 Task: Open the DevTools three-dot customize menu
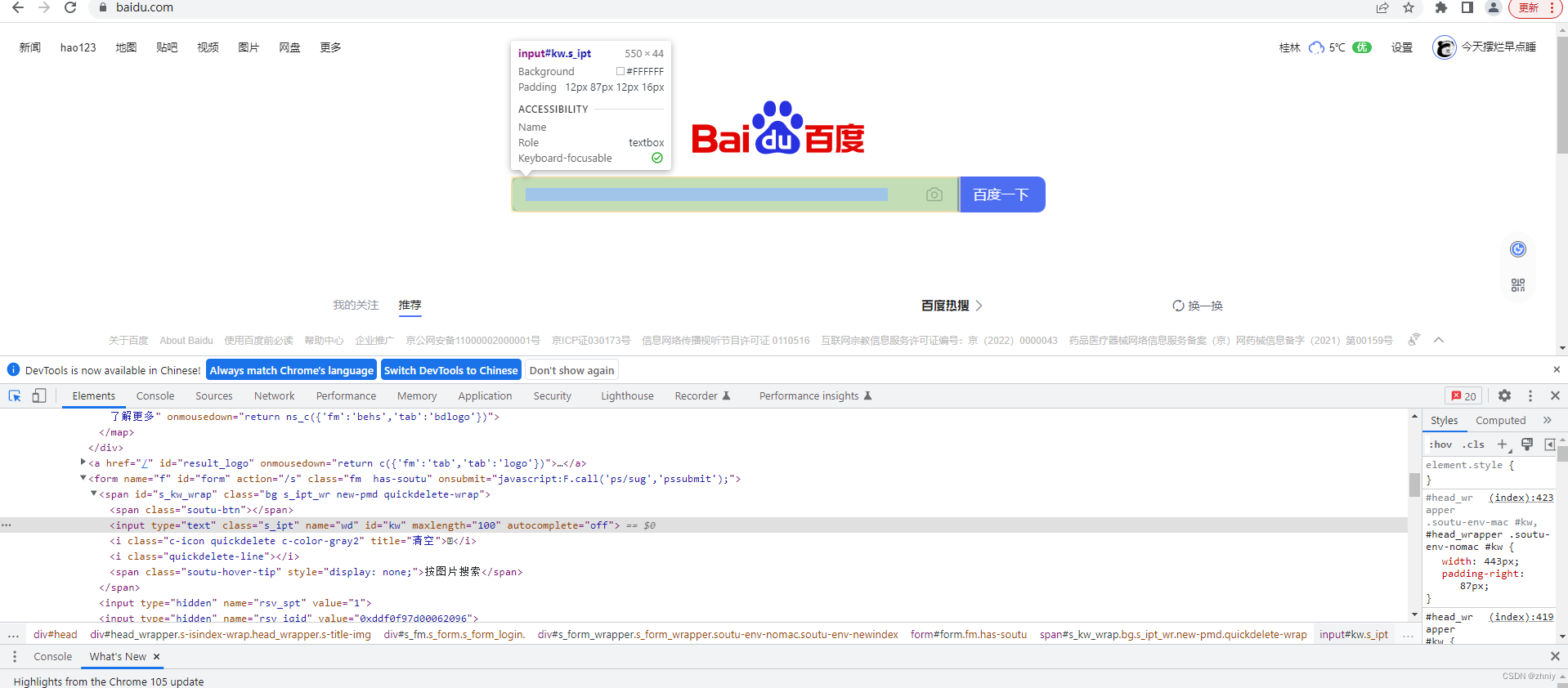coord(1530,395)
